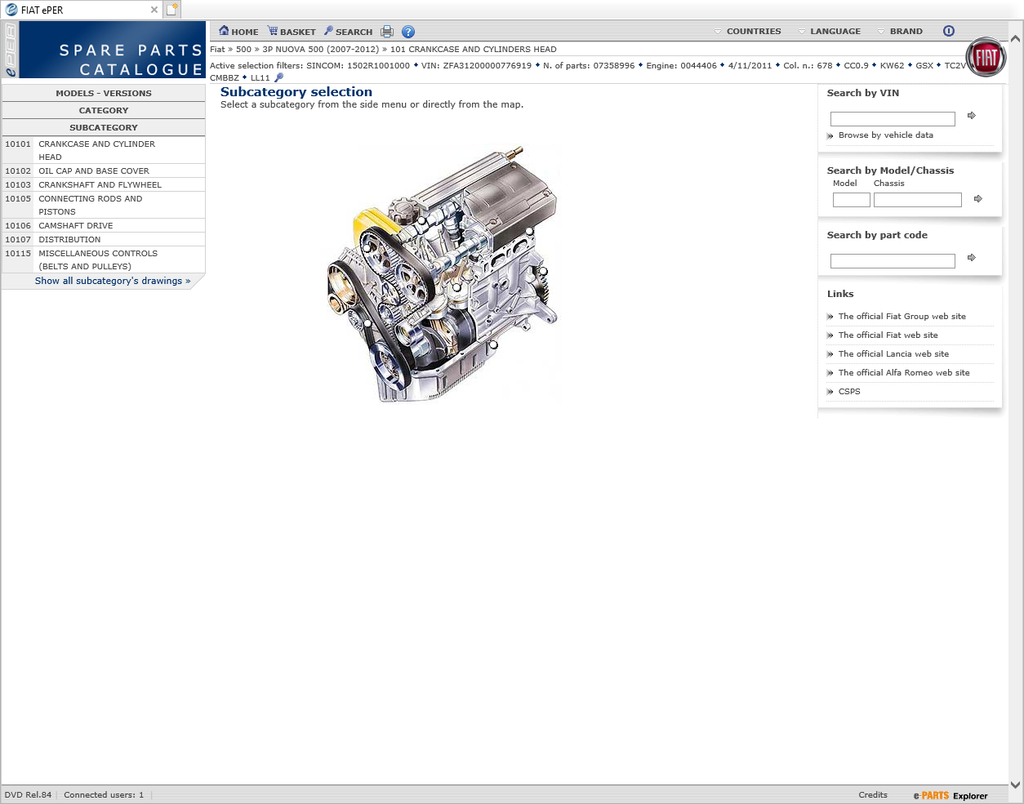Select 10107 Distribution
The height and width of the screenshot is (804, 1024).
103,239
